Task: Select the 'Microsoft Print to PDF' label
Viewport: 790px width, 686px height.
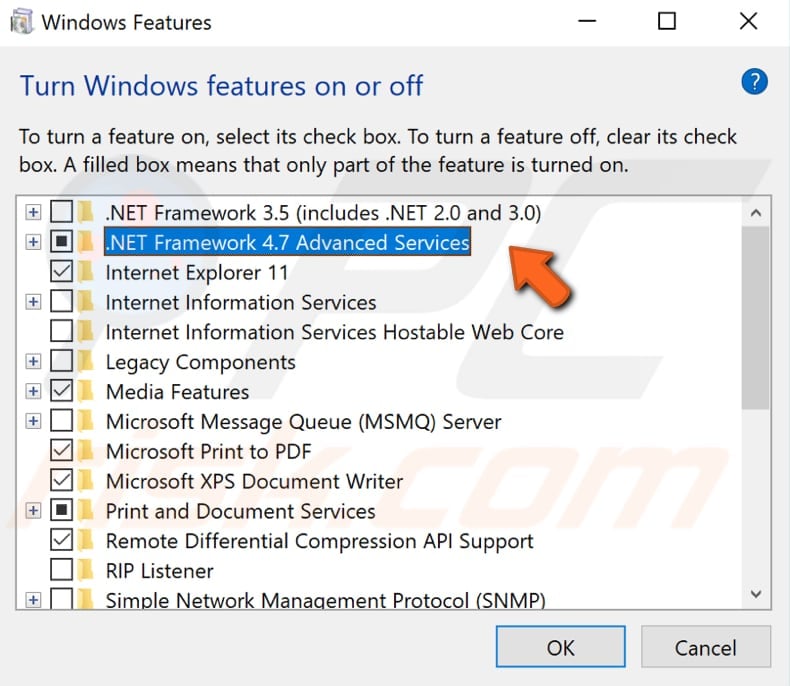Action: point(209,451)
